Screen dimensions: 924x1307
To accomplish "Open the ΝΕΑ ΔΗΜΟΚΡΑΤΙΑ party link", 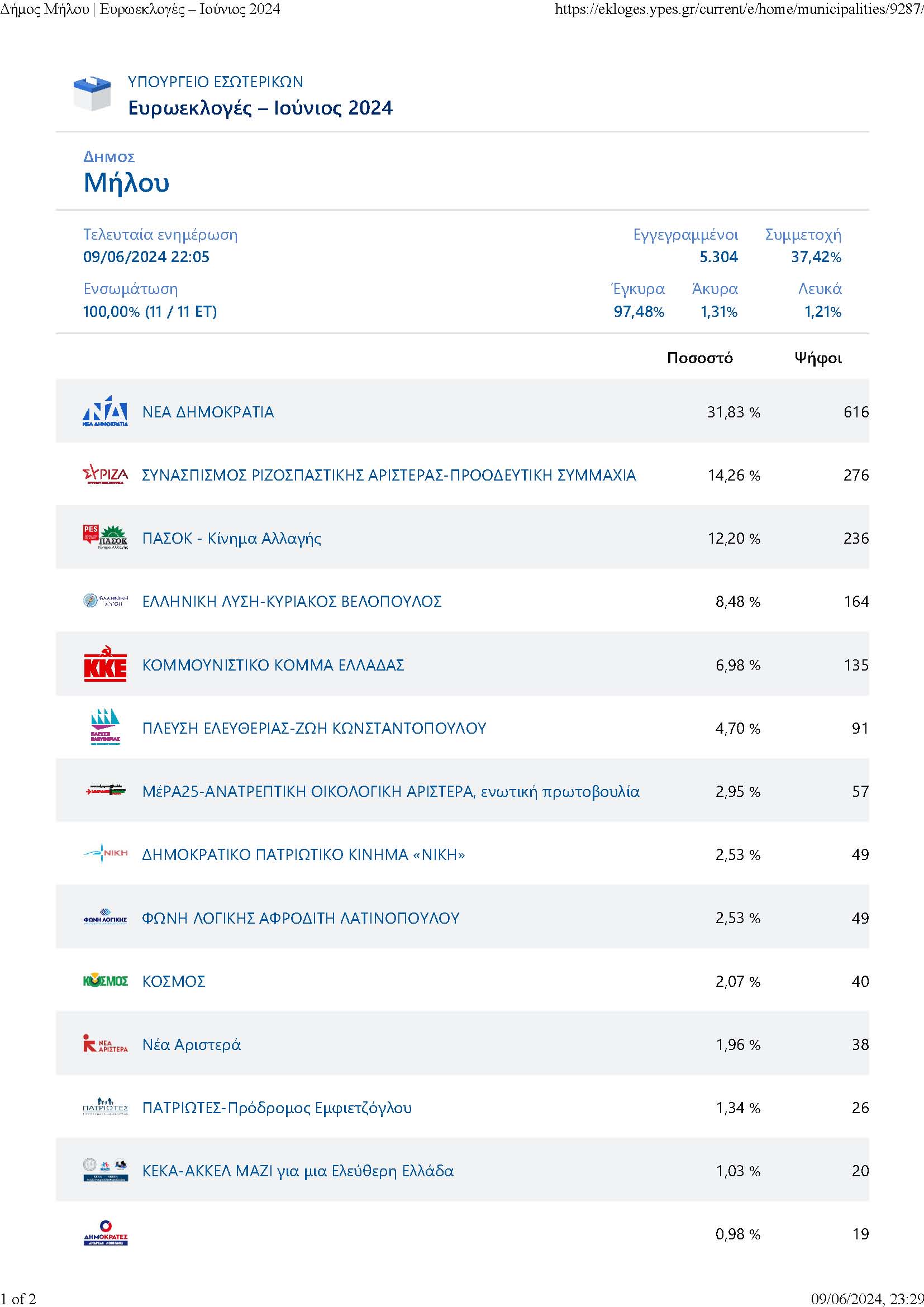I will (x=208, y=412).
